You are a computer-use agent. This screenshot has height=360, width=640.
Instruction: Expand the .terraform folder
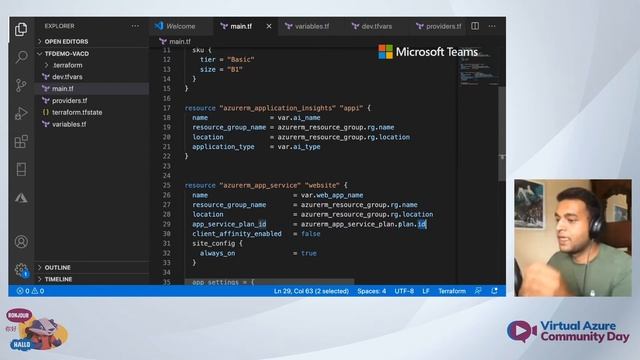[92, 65]
